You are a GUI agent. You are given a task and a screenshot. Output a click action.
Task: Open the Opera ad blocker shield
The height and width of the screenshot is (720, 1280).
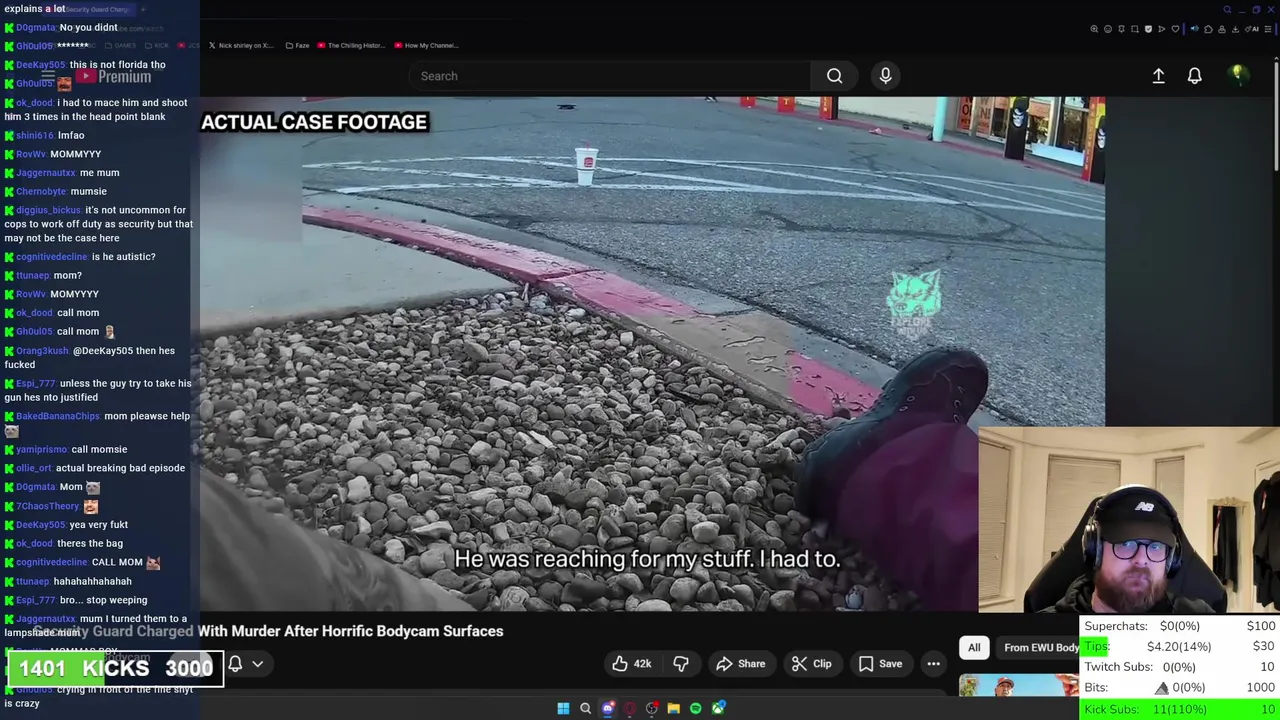(x=1148, y=29)
